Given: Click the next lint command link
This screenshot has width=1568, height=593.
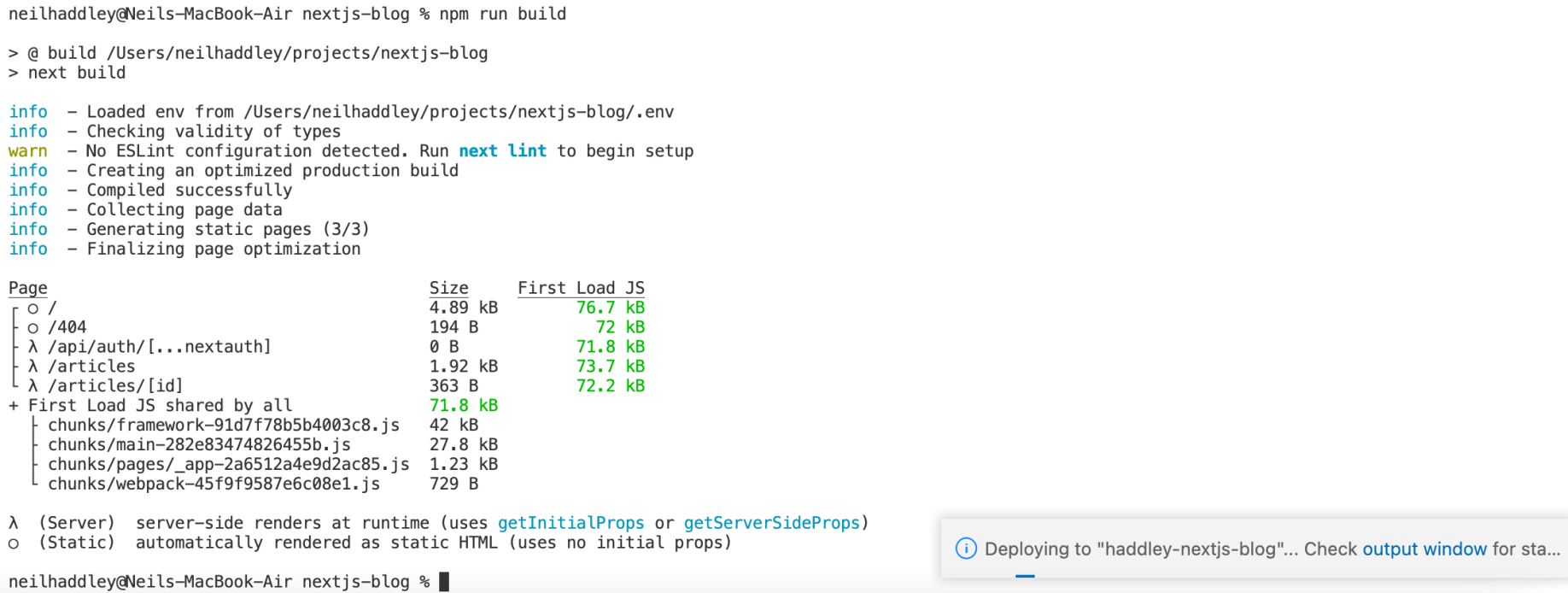Looking at the screenshot, I should [502, 151].
